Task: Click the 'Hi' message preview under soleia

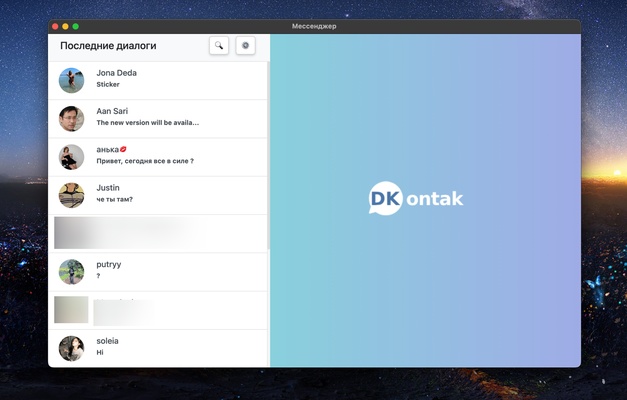Action: tap(100, 352)
